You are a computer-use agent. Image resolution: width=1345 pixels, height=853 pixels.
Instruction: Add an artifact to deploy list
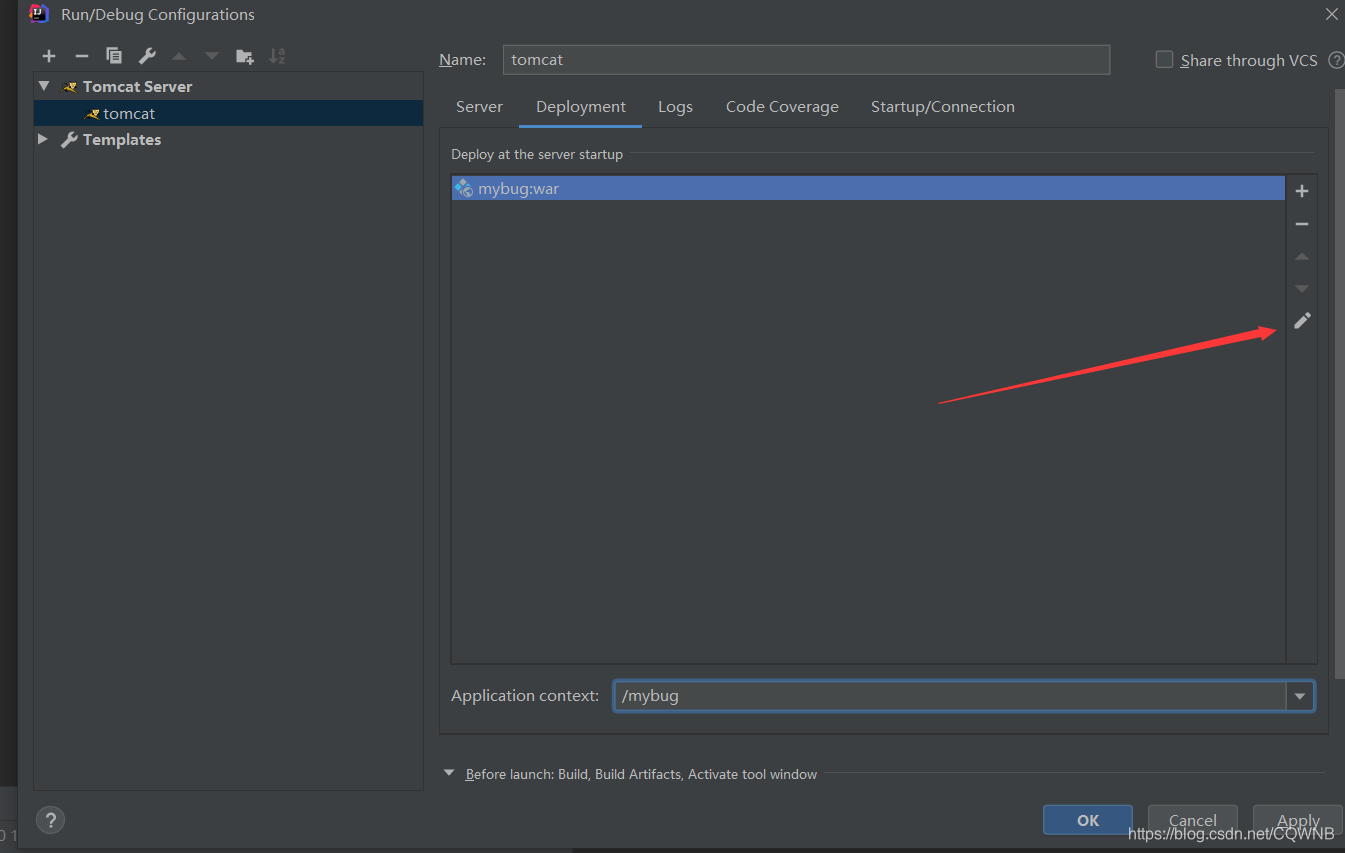click(1302, 191)
